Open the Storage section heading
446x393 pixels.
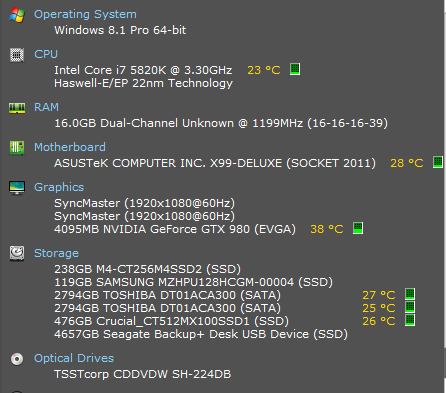point(56,253)
